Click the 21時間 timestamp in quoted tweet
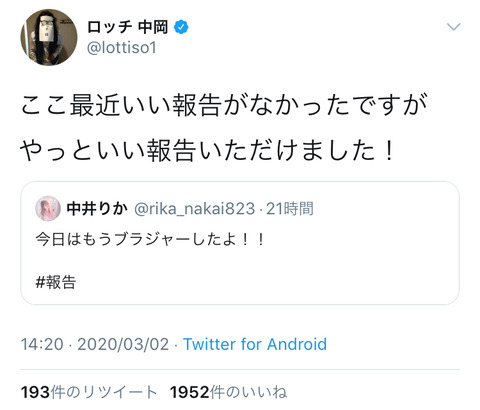 click(290, 209)
